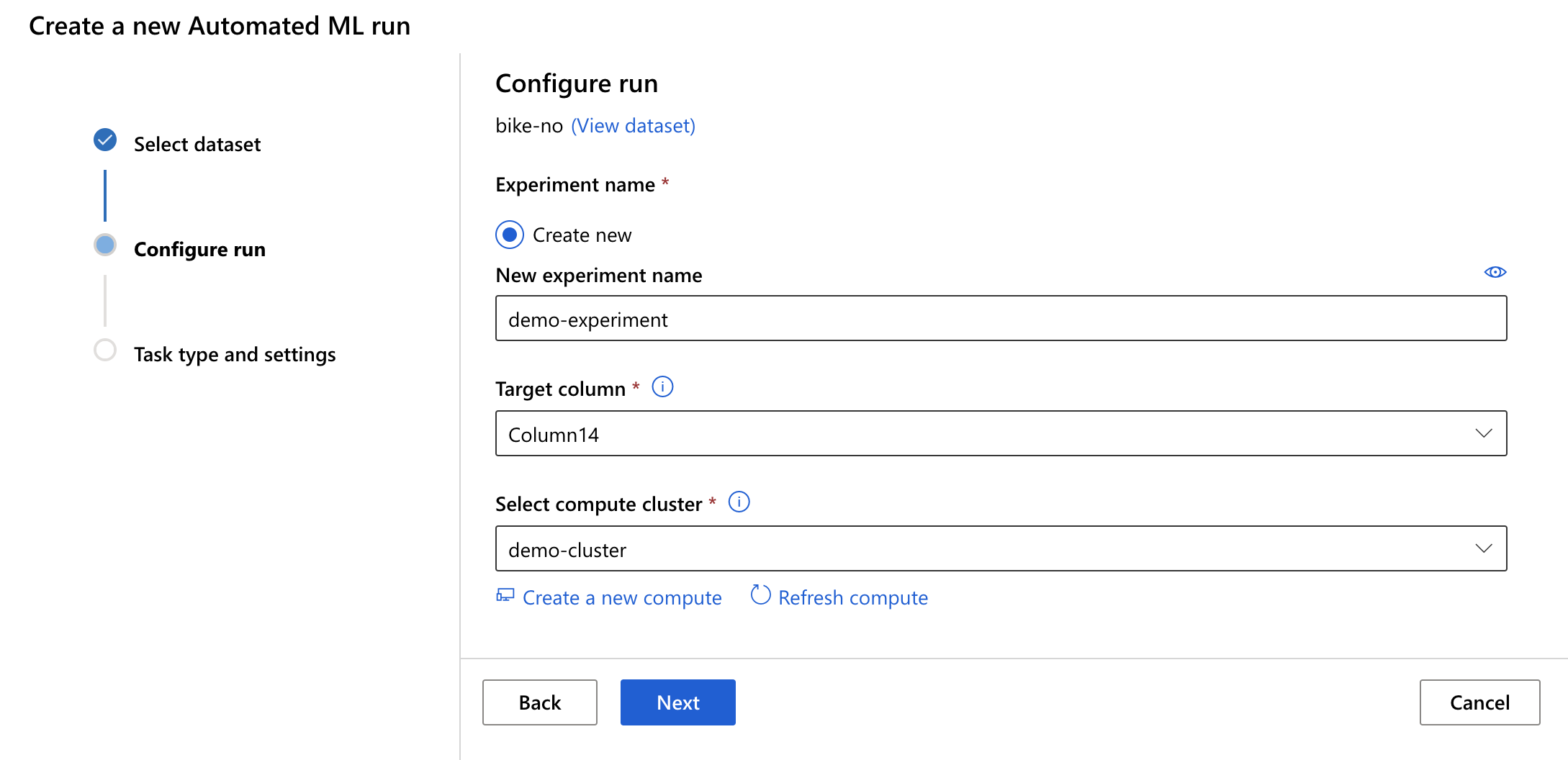
Task: Click the Select dataset completed checkmark icon
Action: point(105,140)
